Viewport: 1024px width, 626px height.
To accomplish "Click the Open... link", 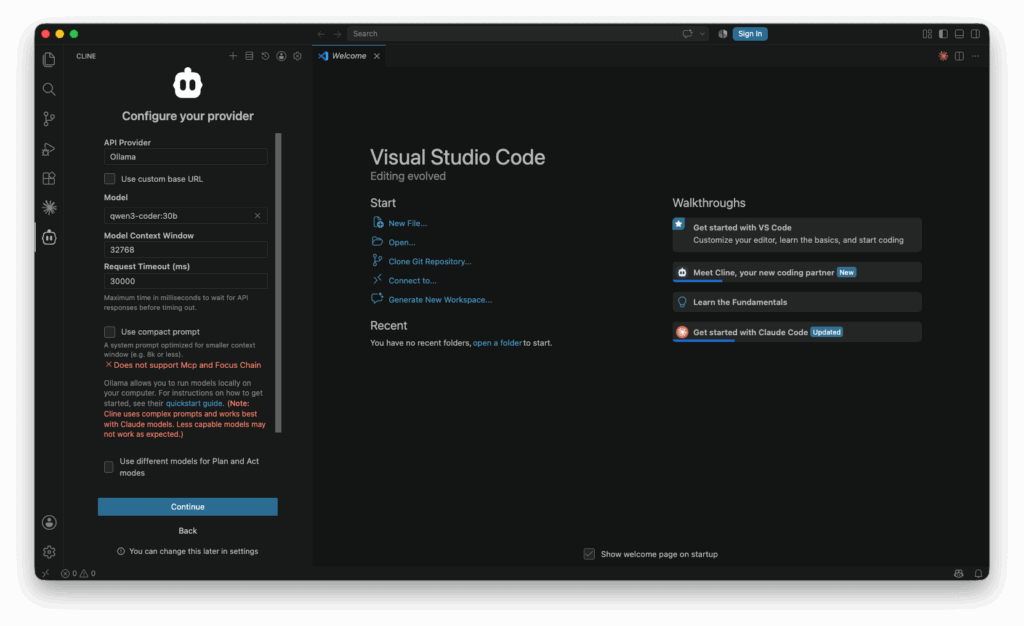I will pos(402,242).
